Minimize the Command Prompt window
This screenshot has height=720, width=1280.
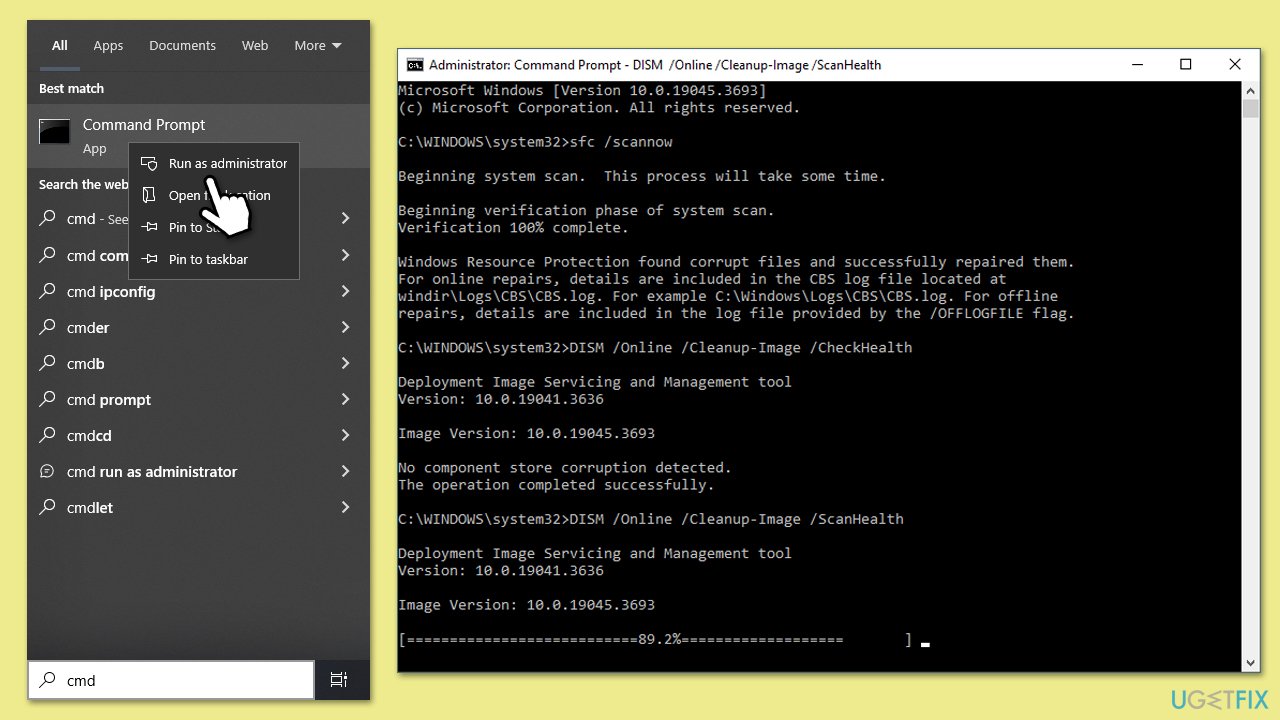pyautogui.click(x=1138, y=65)
